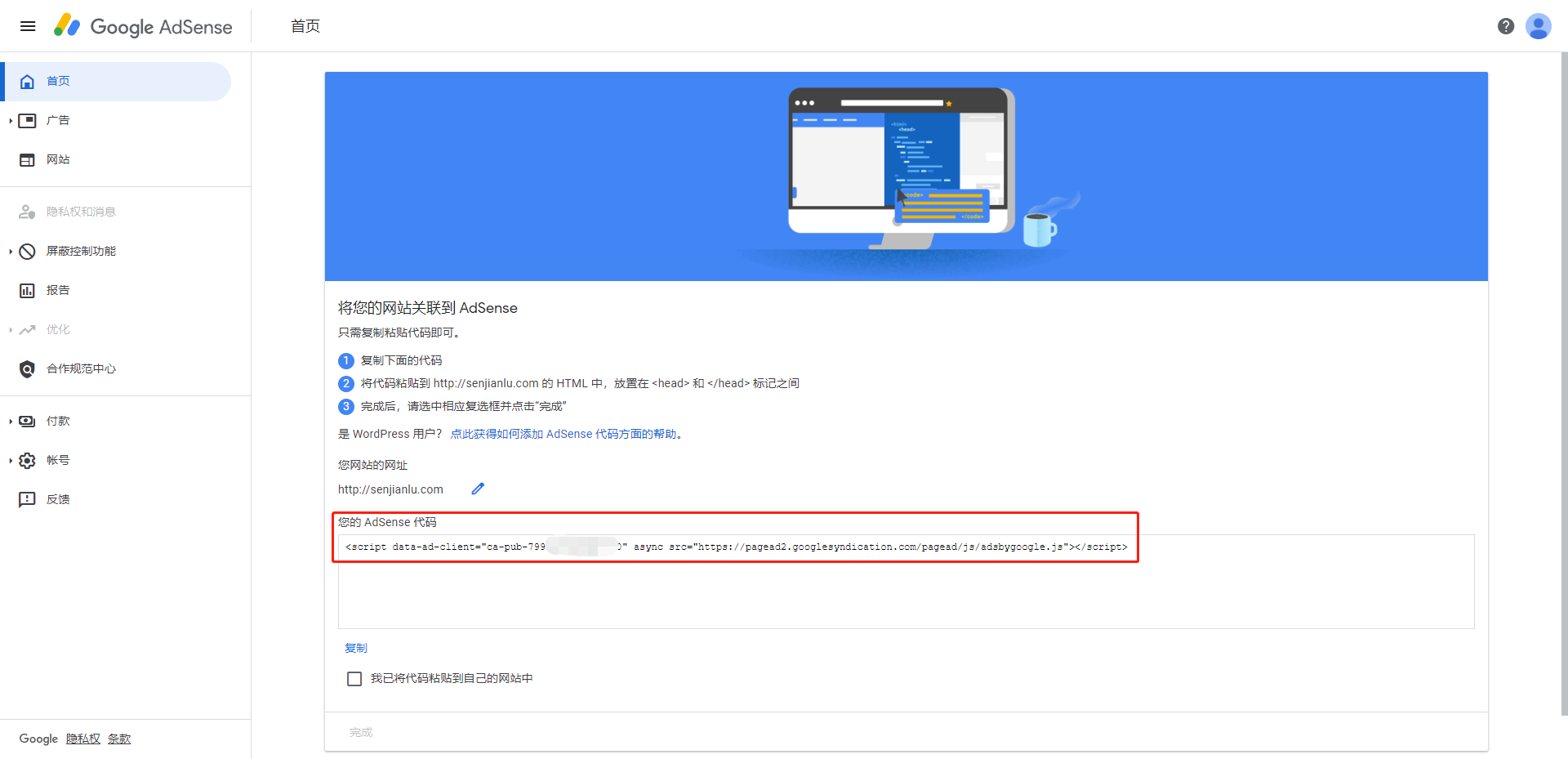Expand the 帐号 menu arrow
This screenshot has width=1568, height=759.
(11, 461)
